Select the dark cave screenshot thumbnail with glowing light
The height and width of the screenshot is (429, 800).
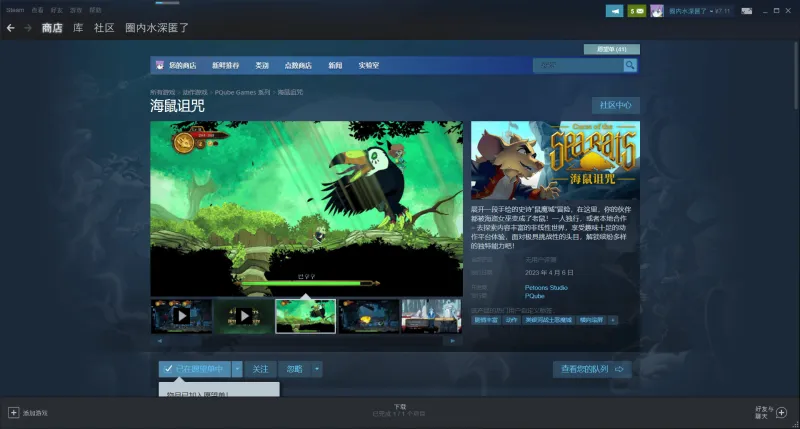click(369, 316)
